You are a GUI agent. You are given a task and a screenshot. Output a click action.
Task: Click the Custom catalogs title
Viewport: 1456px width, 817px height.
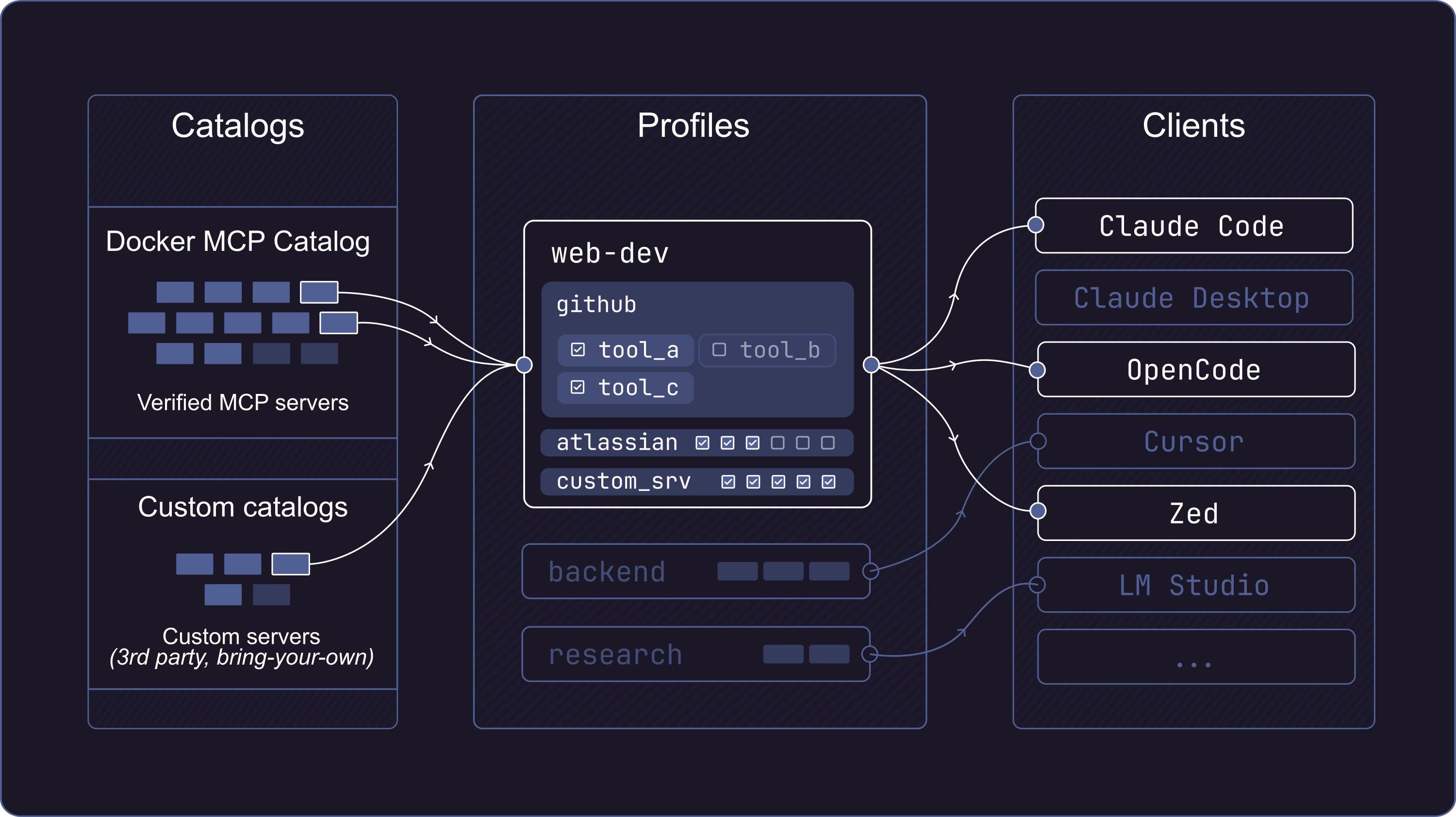tap(243, 507)
